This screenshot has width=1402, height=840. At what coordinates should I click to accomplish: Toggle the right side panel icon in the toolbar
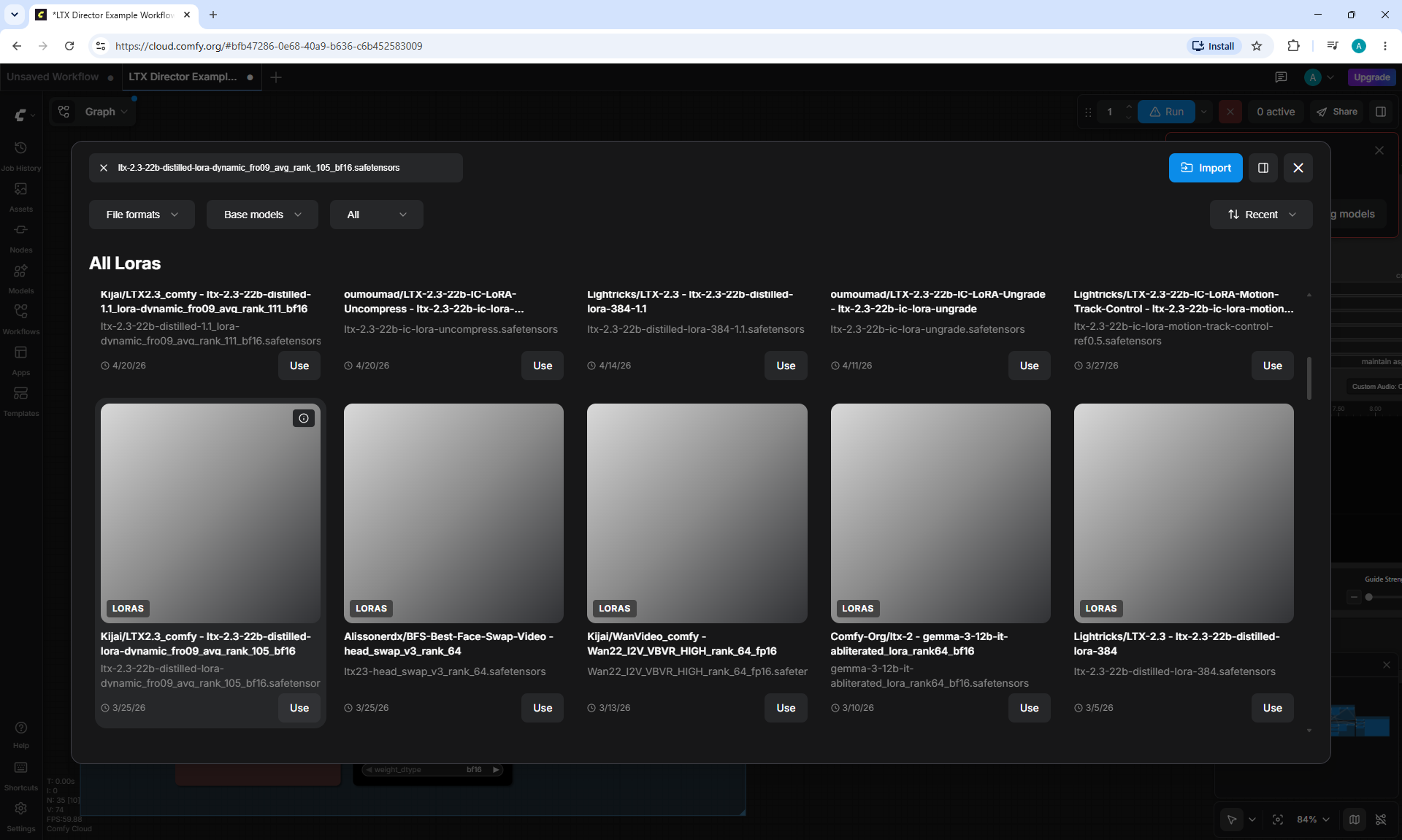click(1381, 112)
